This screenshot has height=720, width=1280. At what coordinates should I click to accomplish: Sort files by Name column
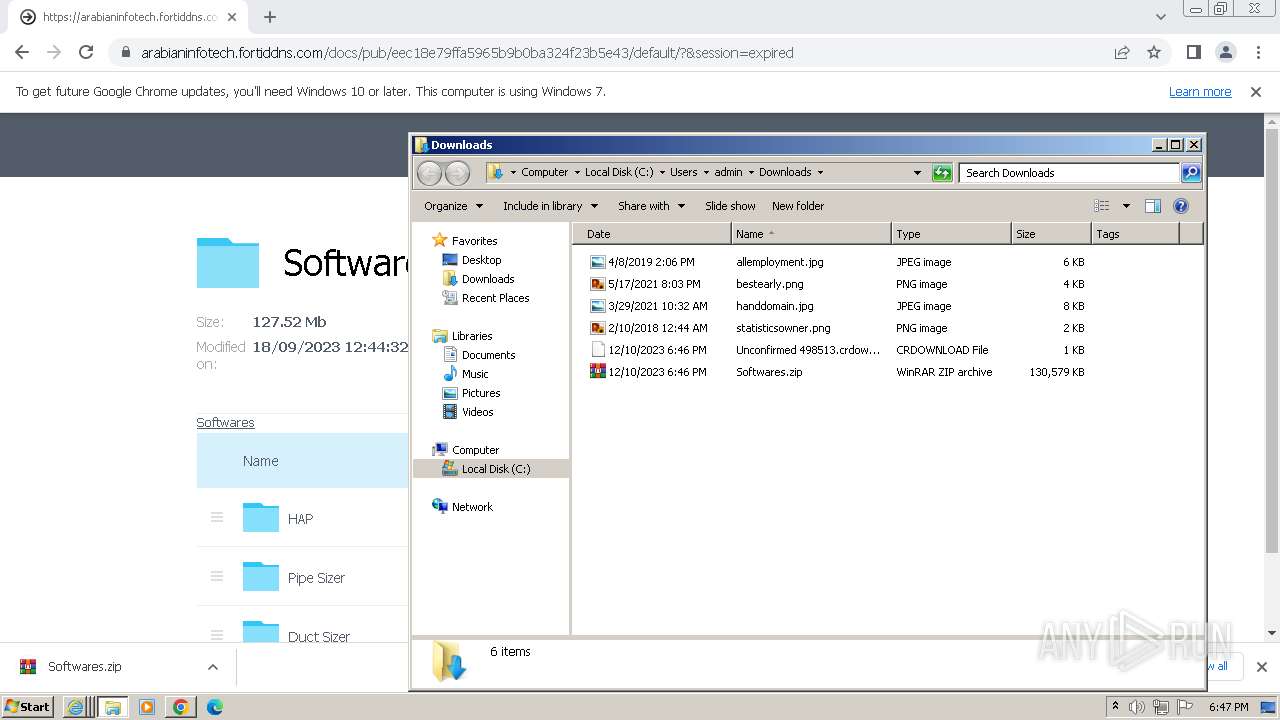point(811,234)
